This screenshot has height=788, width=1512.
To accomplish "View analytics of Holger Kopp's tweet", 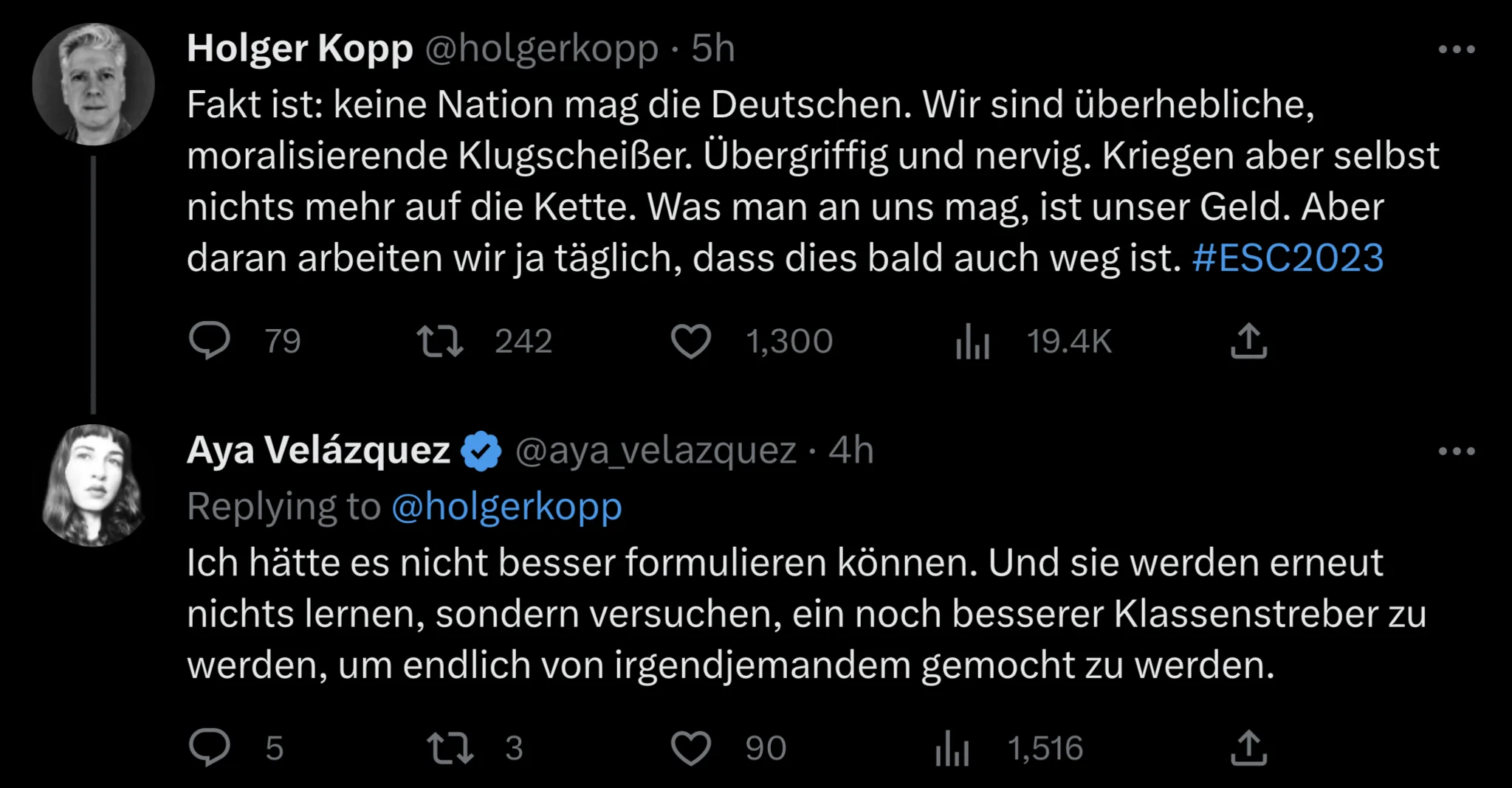I will click(x=972, y=342).
